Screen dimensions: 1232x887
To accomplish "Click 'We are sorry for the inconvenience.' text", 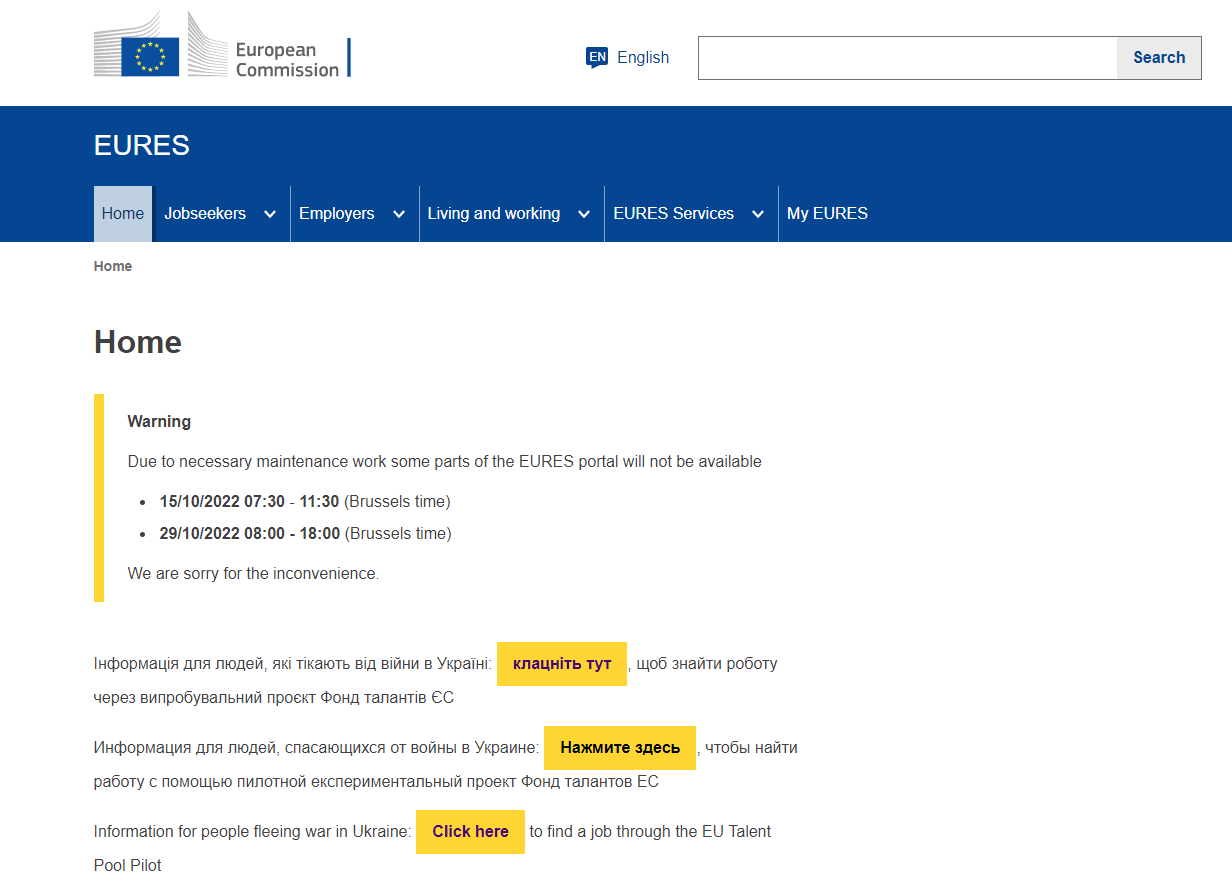I will click(253, 574).
